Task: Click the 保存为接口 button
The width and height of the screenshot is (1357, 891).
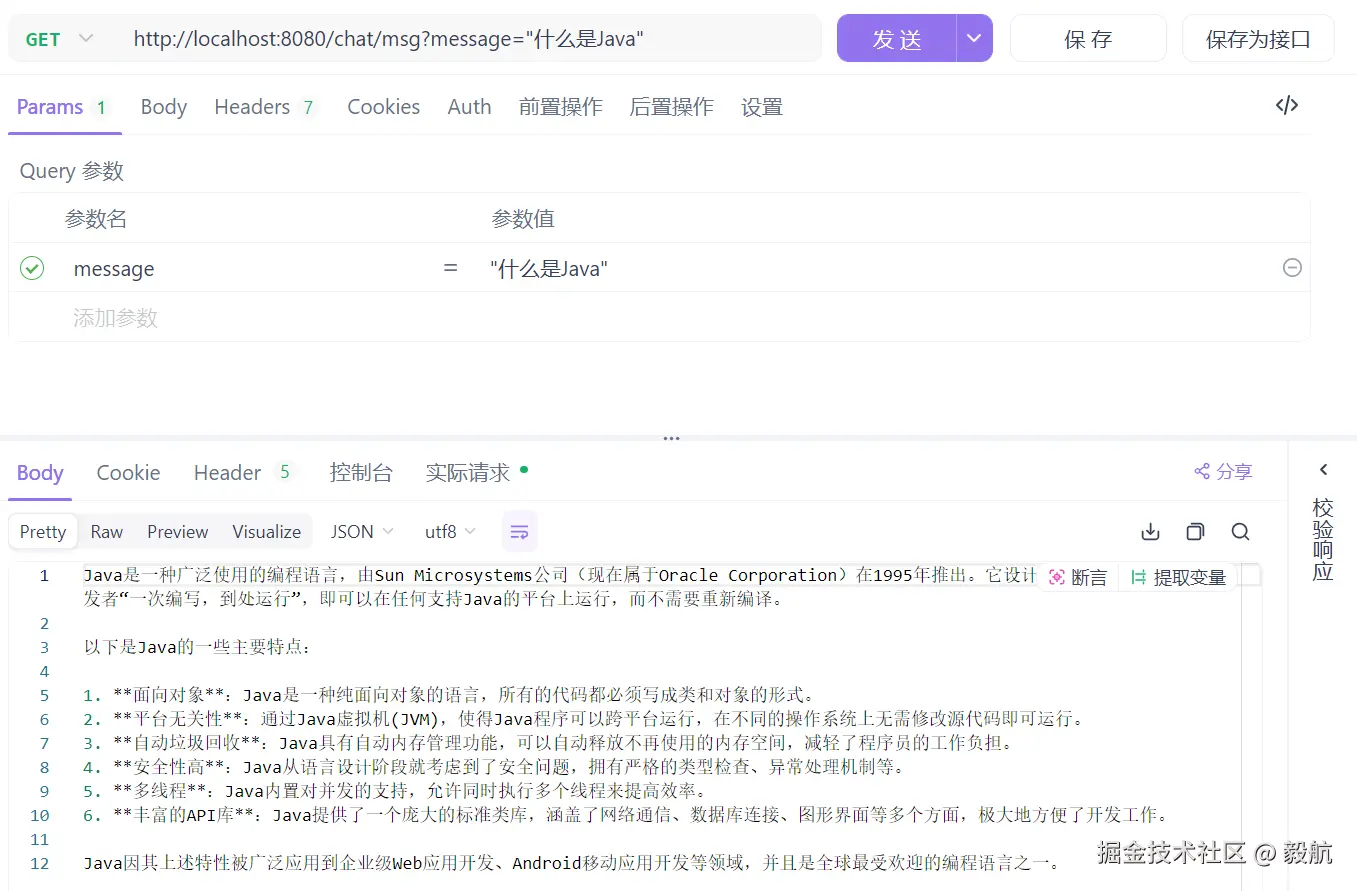Action: pos(1257,39)
